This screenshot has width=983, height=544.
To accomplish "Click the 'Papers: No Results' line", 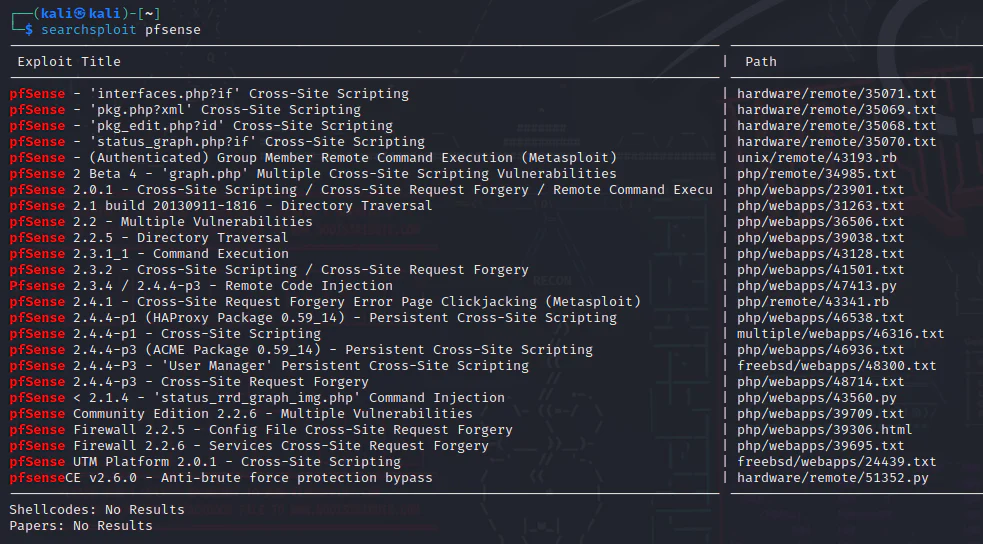I will [81, 525].
